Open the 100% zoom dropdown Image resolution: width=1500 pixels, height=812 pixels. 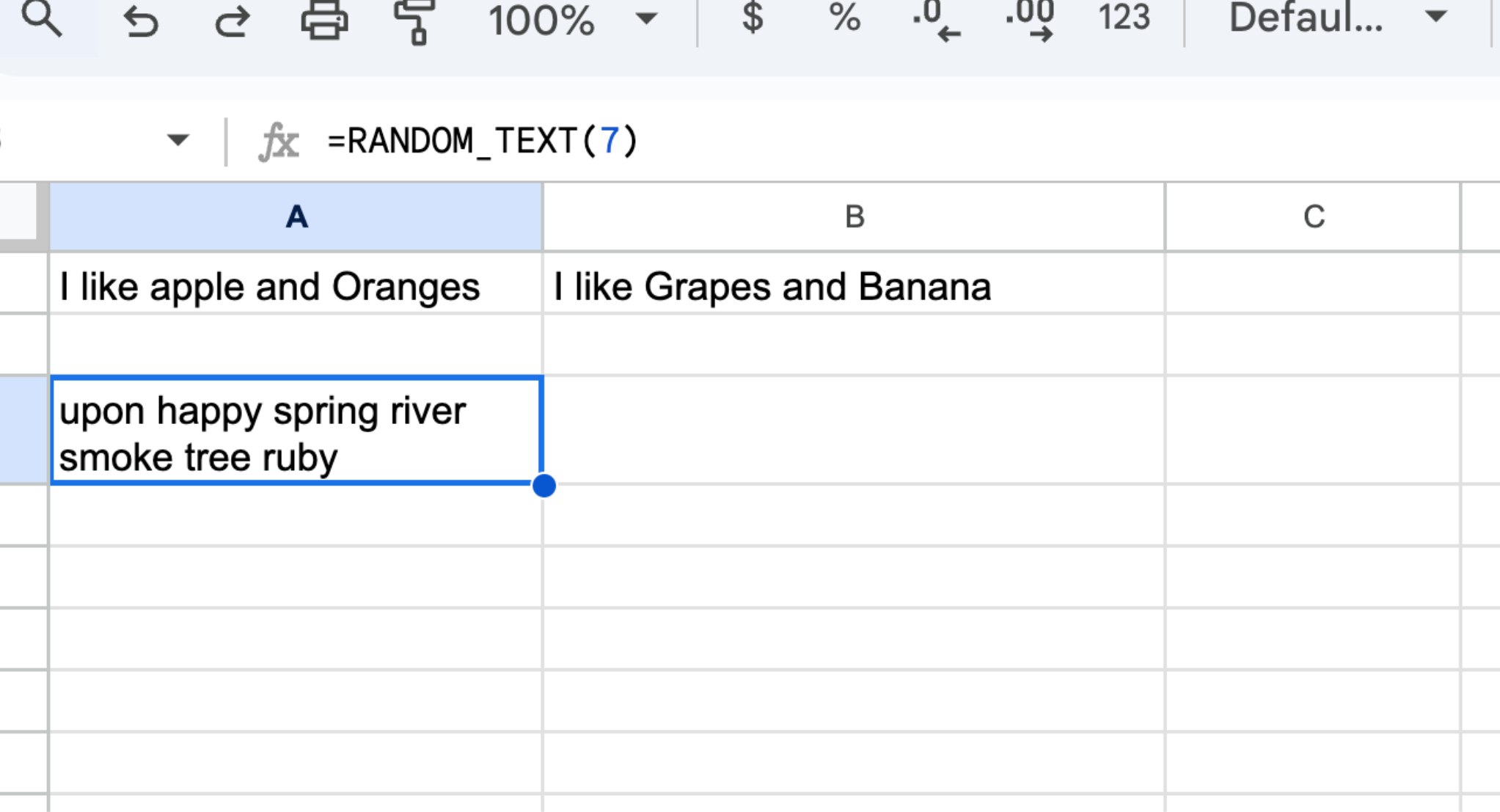pos(572,19)
